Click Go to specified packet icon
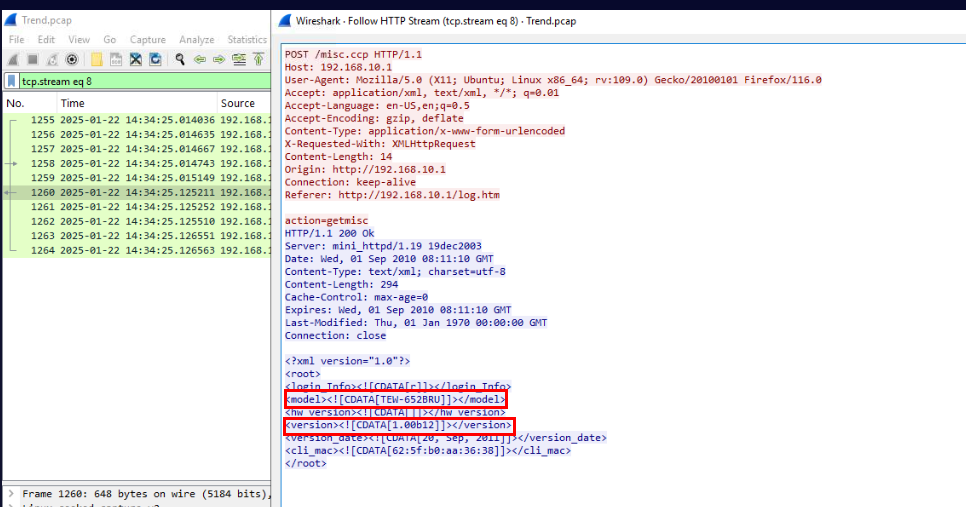The width and height of the screenshot is (966, 507). [x=238, y=60]
